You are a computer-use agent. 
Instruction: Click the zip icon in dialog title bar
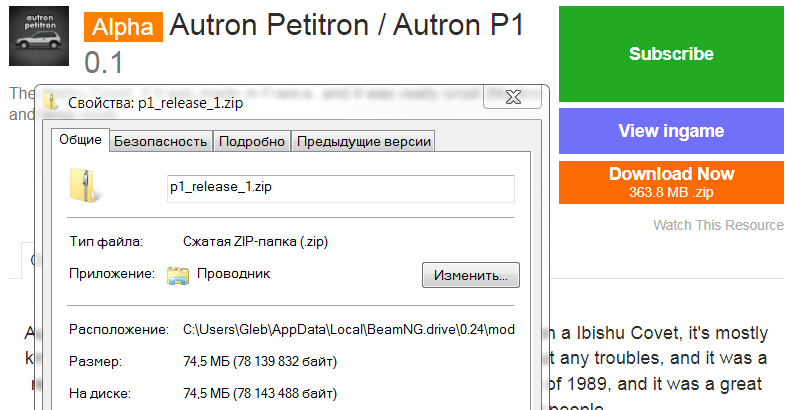(51, 101)
